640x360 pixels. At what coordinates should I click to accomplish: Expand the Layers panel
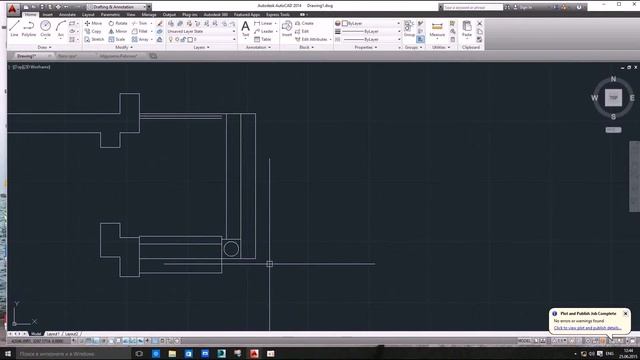coord(201,47)
